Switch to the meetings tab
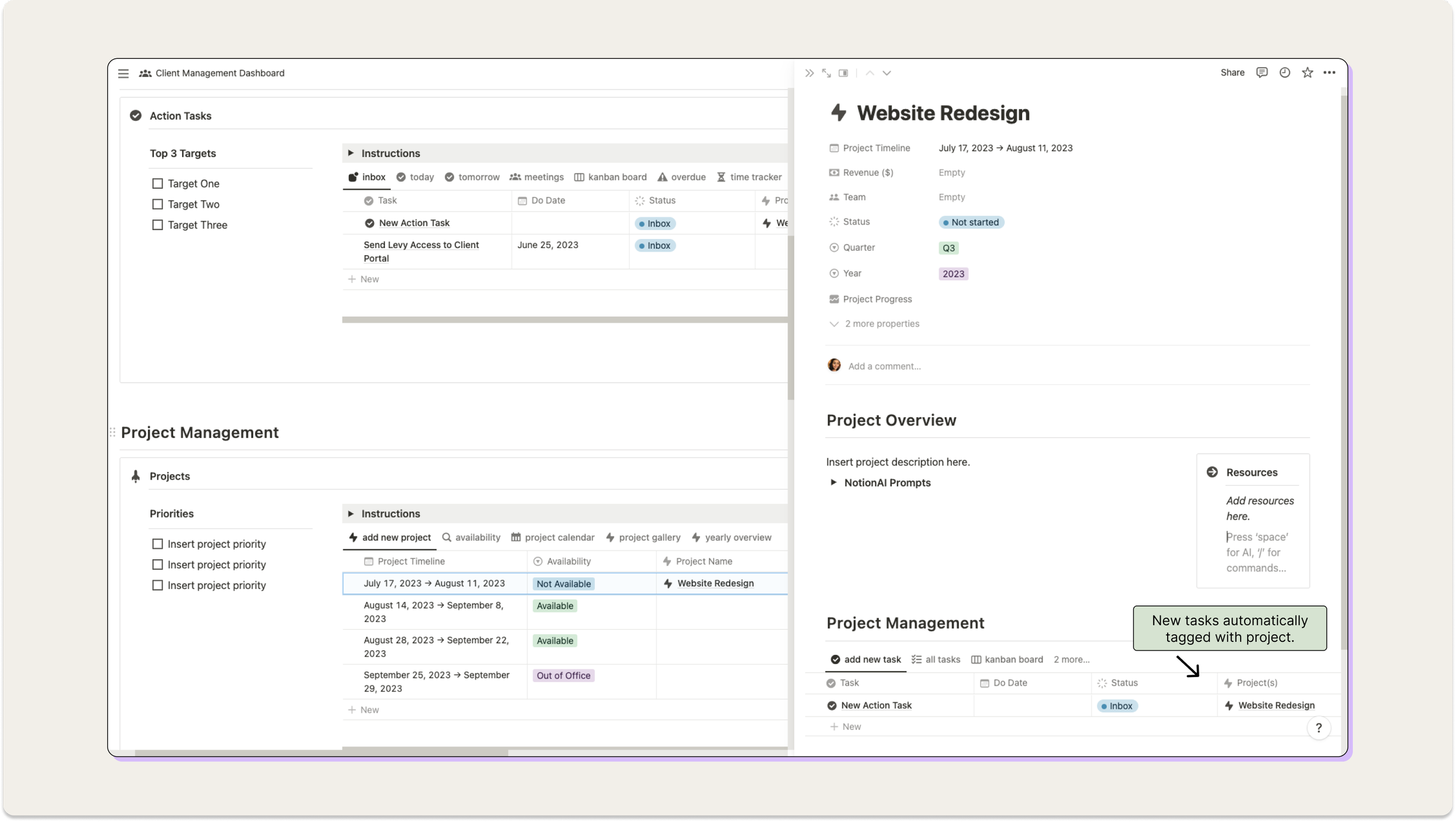This screenshot has width=1456, height=822. click(x=536, y=177)
